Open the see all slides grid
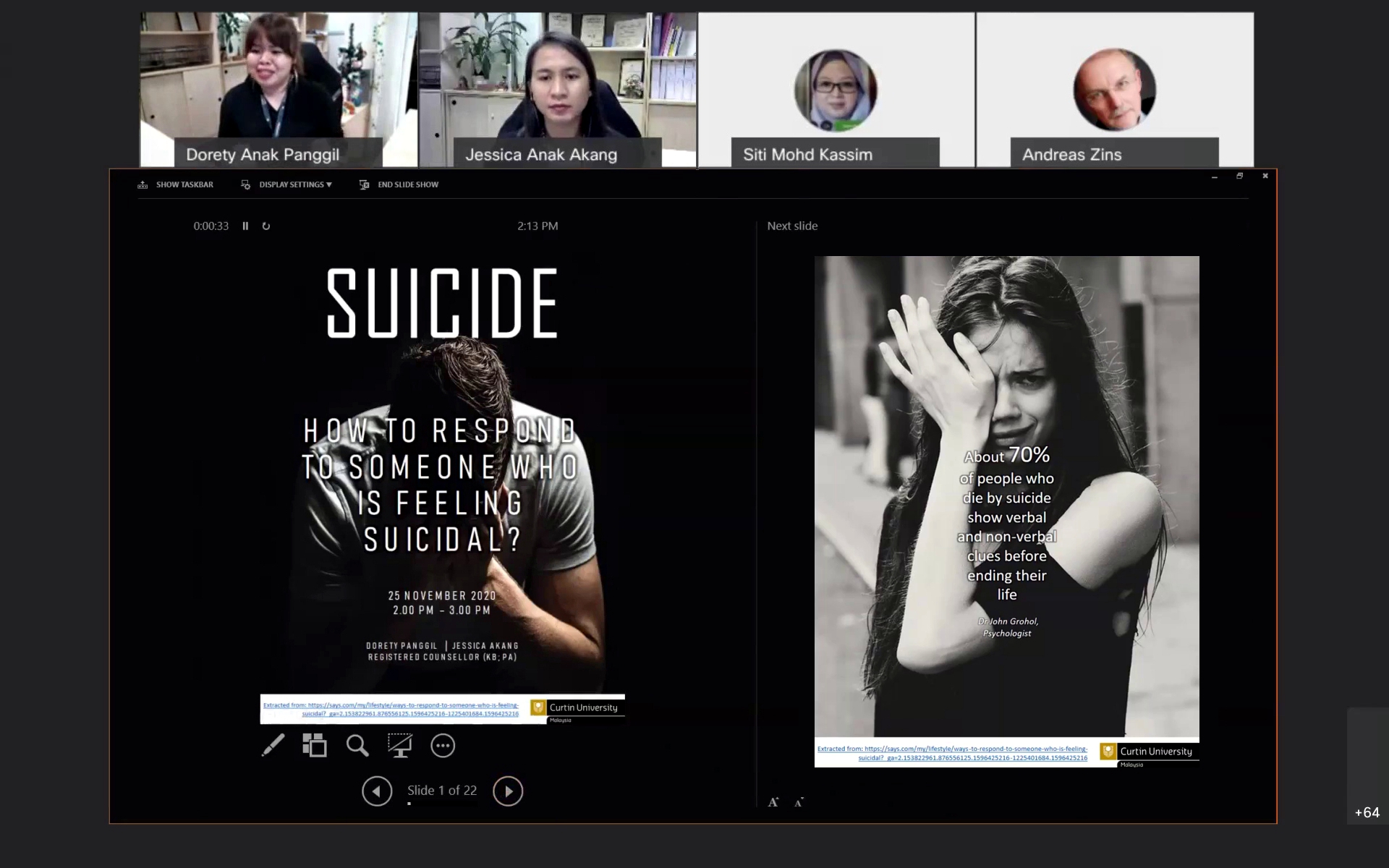This screenshot has width=1389, height=868. (315, 745)
